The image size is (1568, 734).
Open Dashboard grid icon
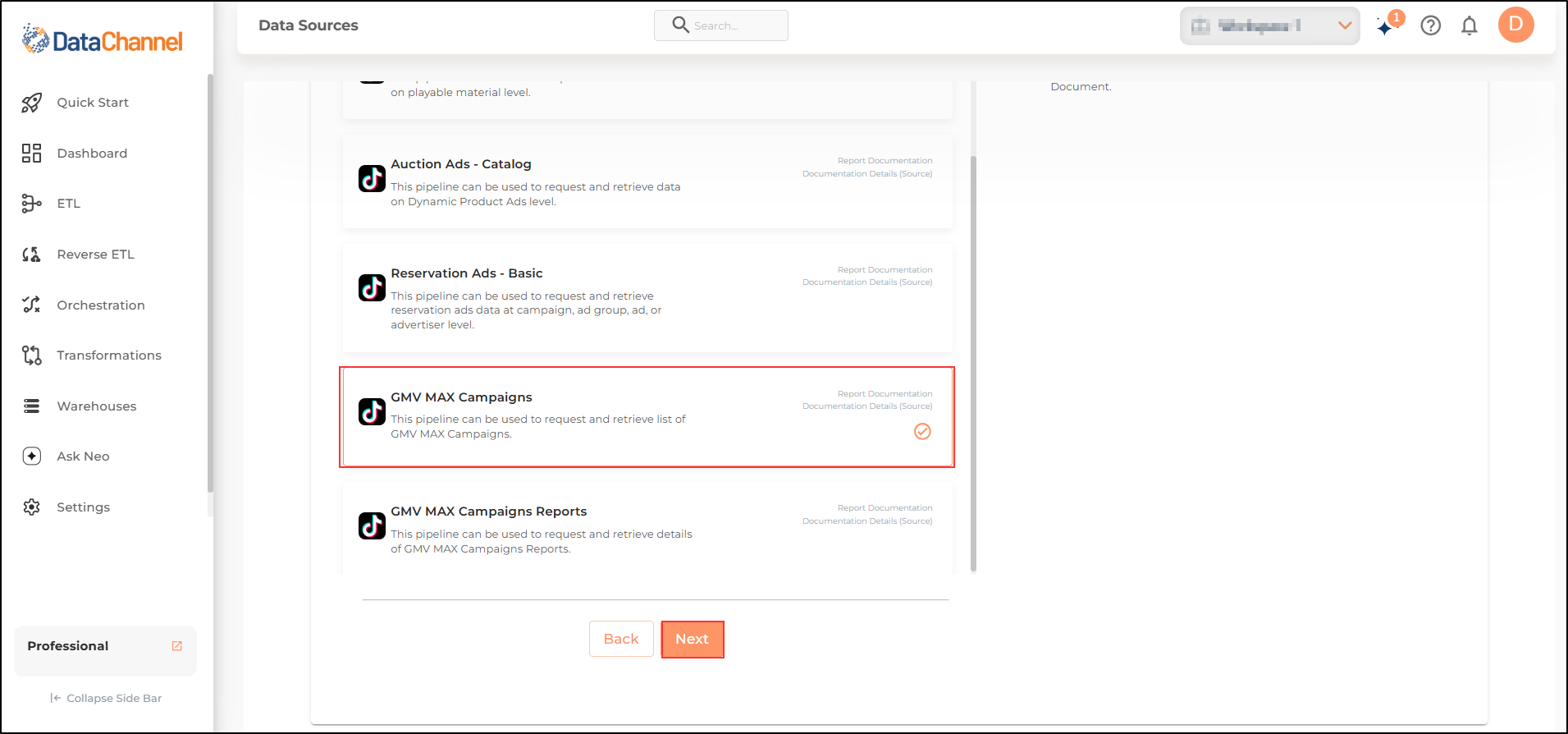31,154
